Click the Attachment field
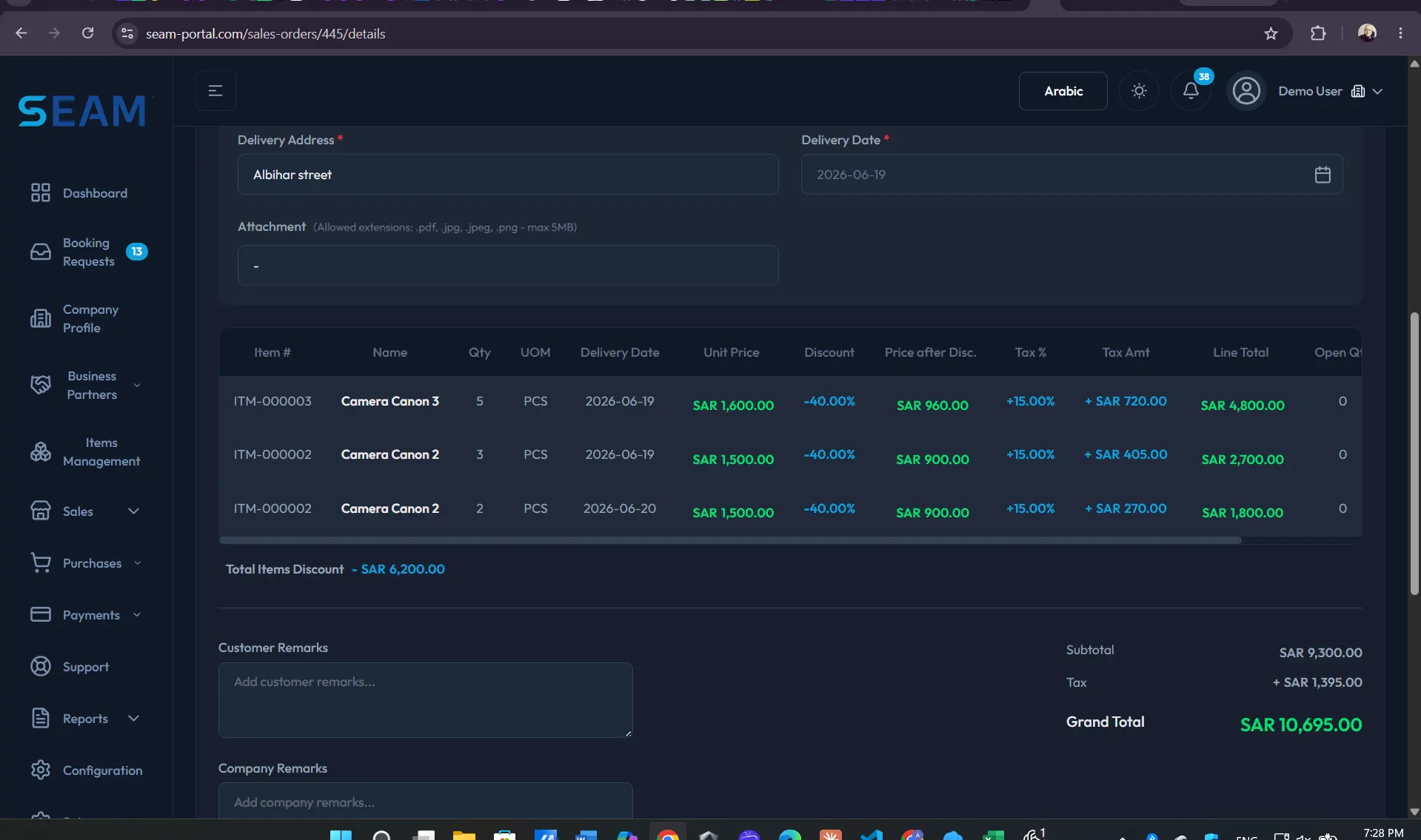 coord(508,265)
